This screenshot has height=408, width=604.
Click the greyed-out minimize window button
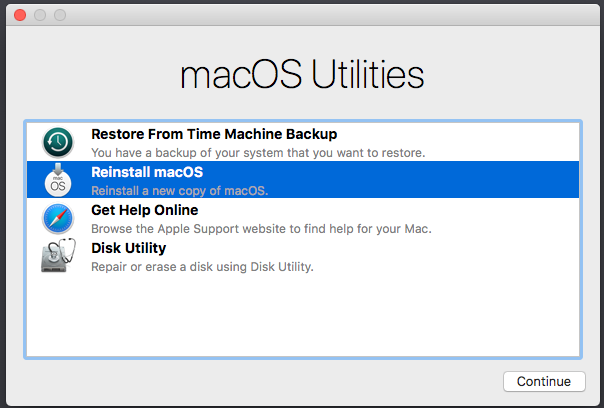coord(40,15)
